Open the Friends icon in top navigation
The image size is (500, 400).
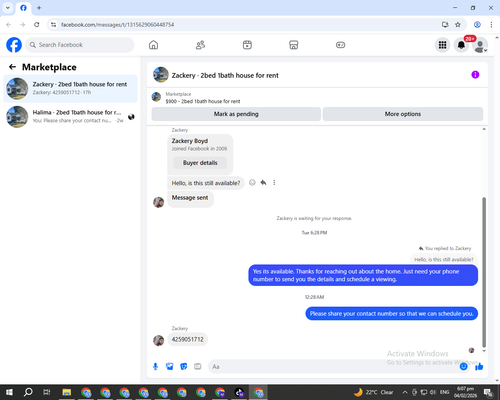[200, 45]
